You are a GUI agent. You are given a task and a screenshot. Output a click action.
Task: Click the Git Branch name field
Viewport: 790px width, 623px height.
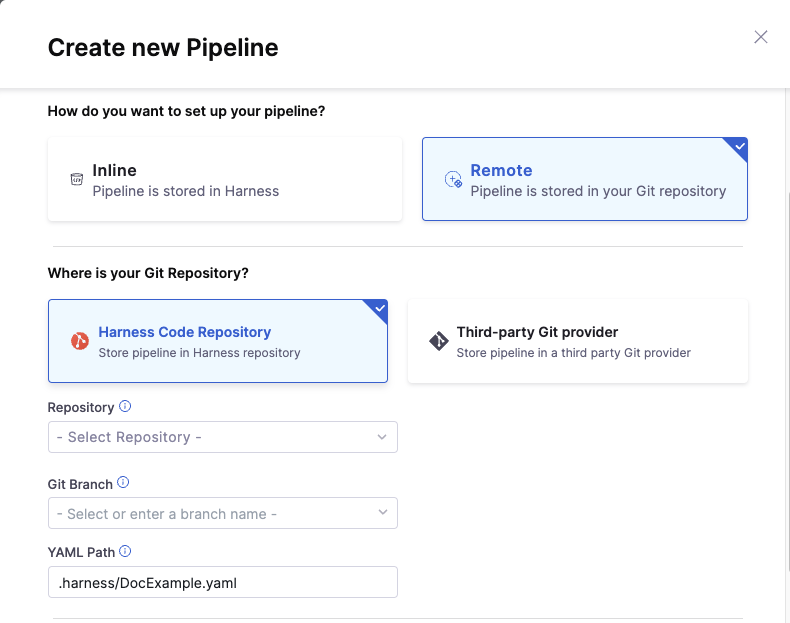[210, 513]
